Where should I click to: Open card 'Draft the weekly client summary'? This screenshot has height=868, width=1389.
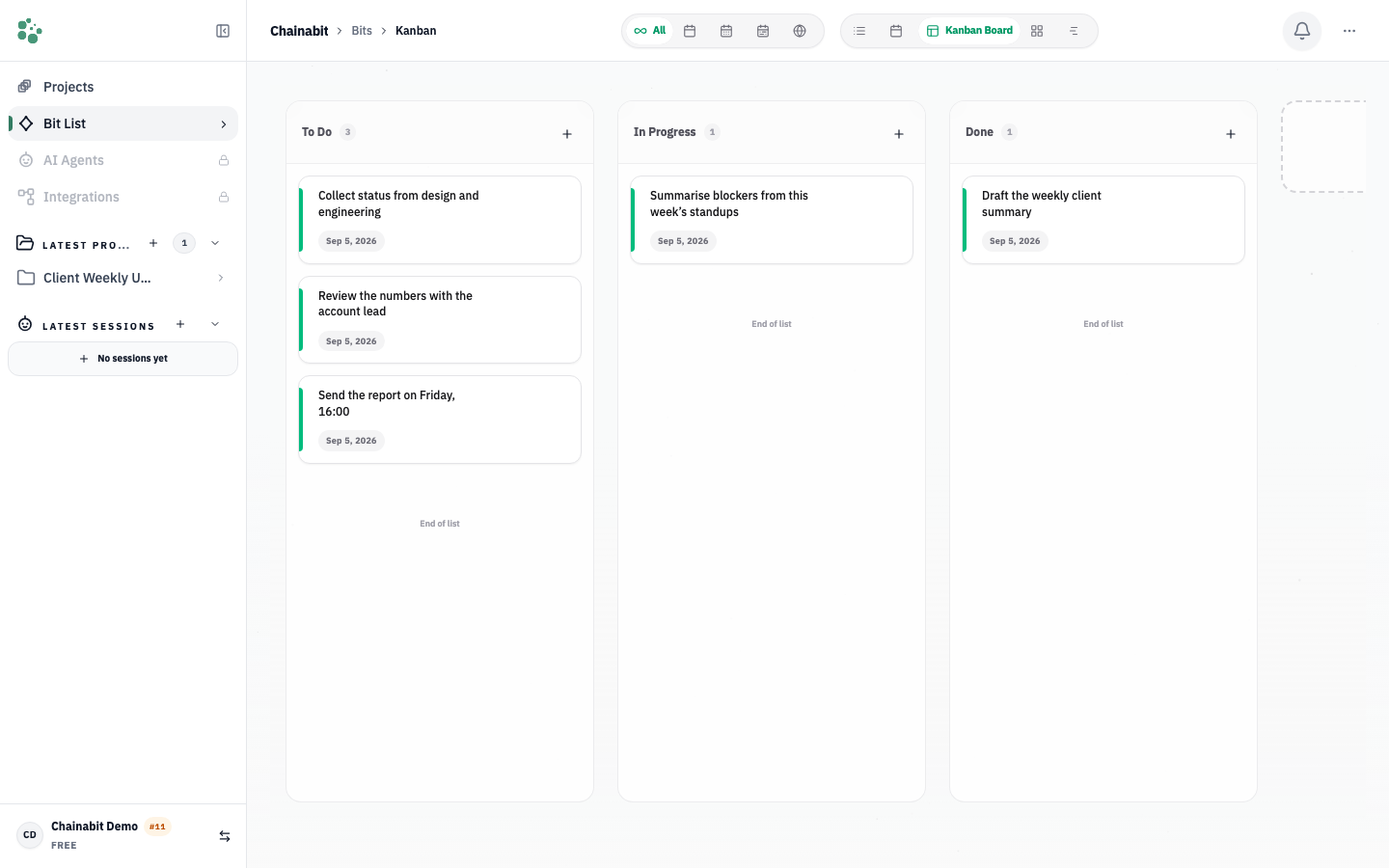pos(1103,220)
